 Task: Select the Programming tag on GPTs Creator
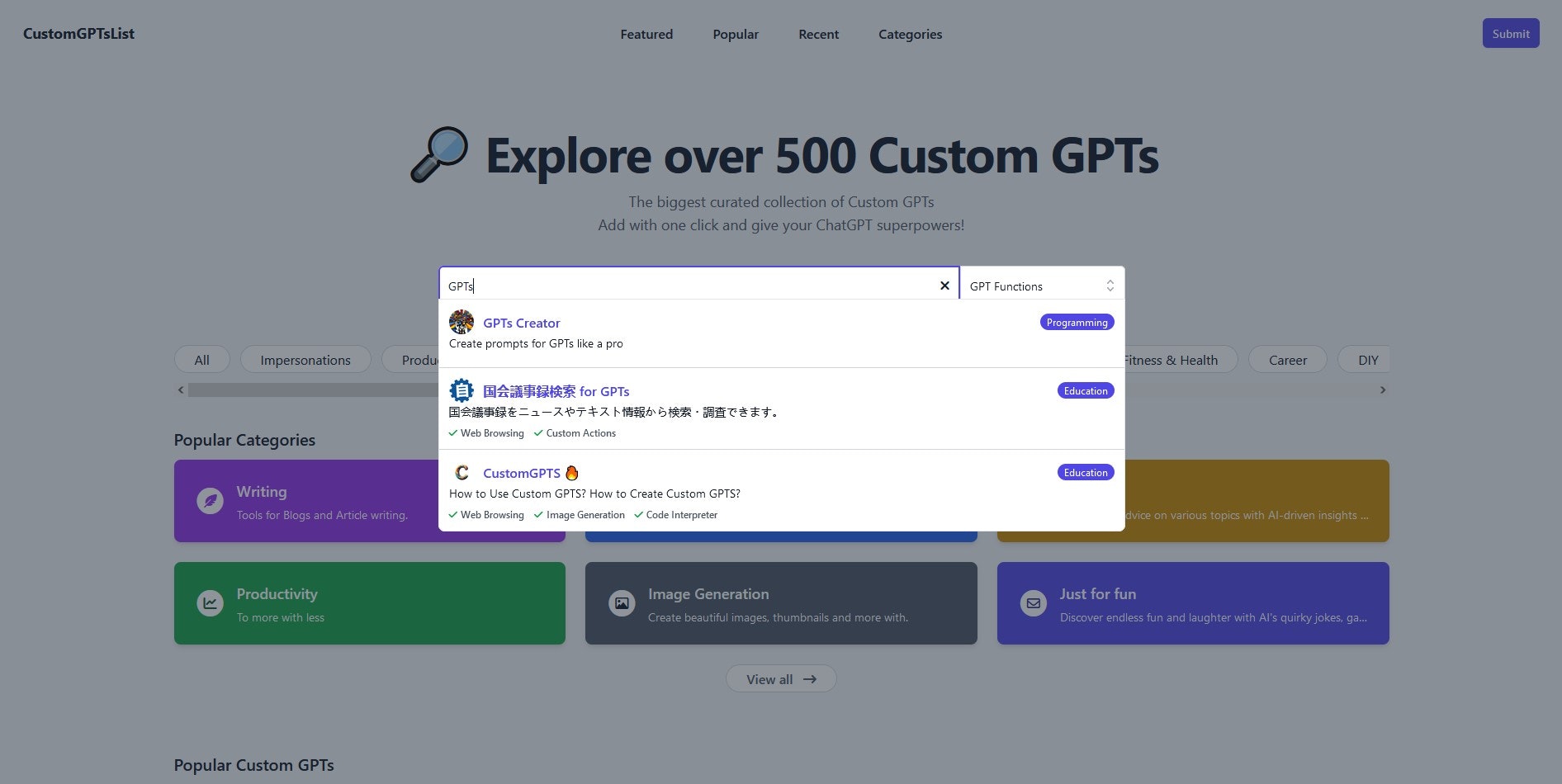tap(1077, 323)
